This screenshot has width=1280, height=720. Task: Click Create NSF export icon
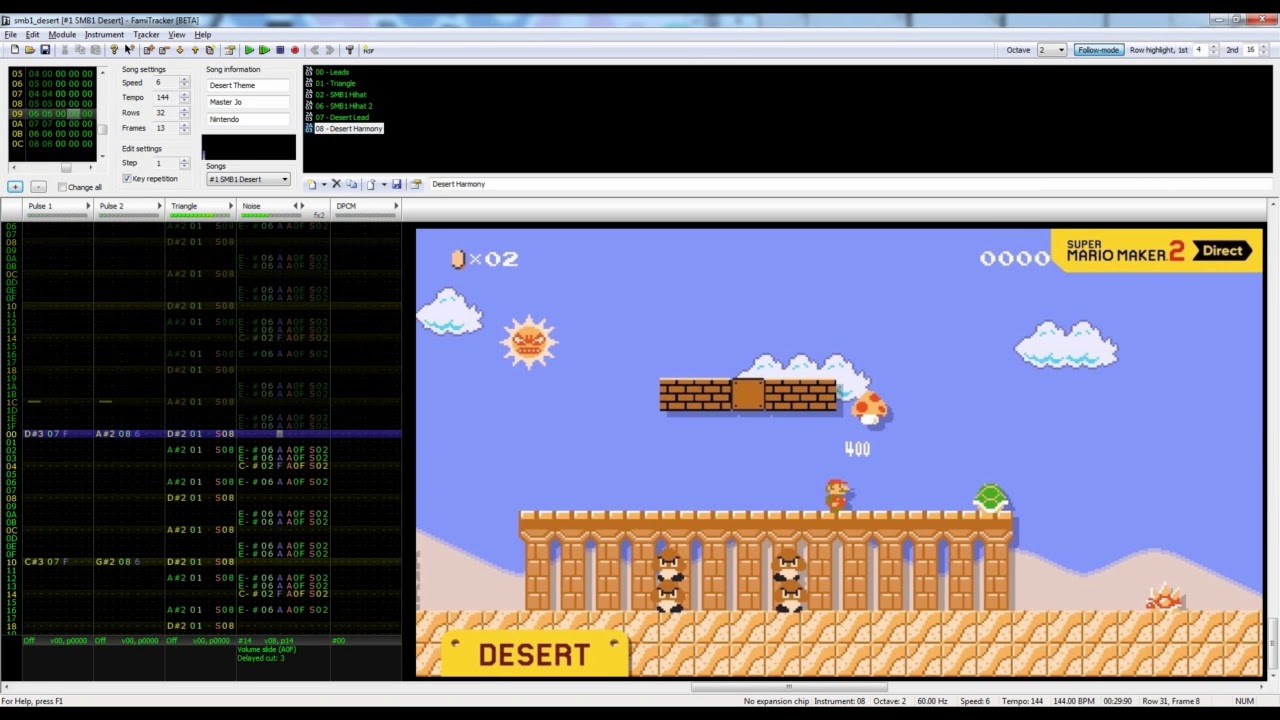tap(368, 50)
